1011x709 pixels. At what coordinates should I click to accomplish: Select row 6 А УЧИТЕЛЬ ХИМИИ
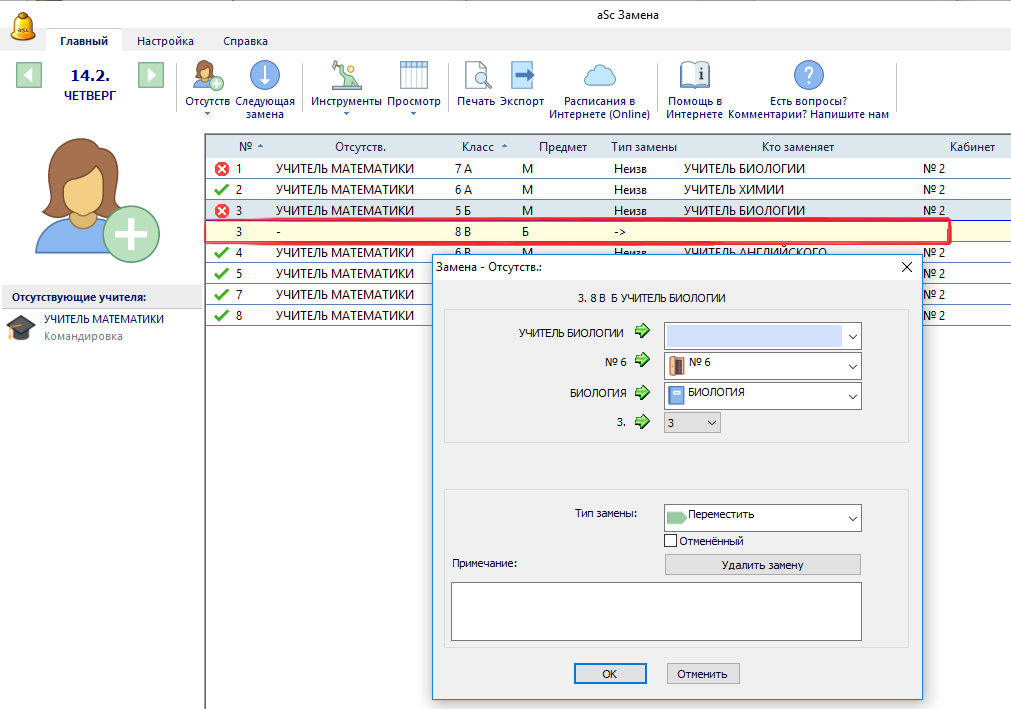[608, 189]
